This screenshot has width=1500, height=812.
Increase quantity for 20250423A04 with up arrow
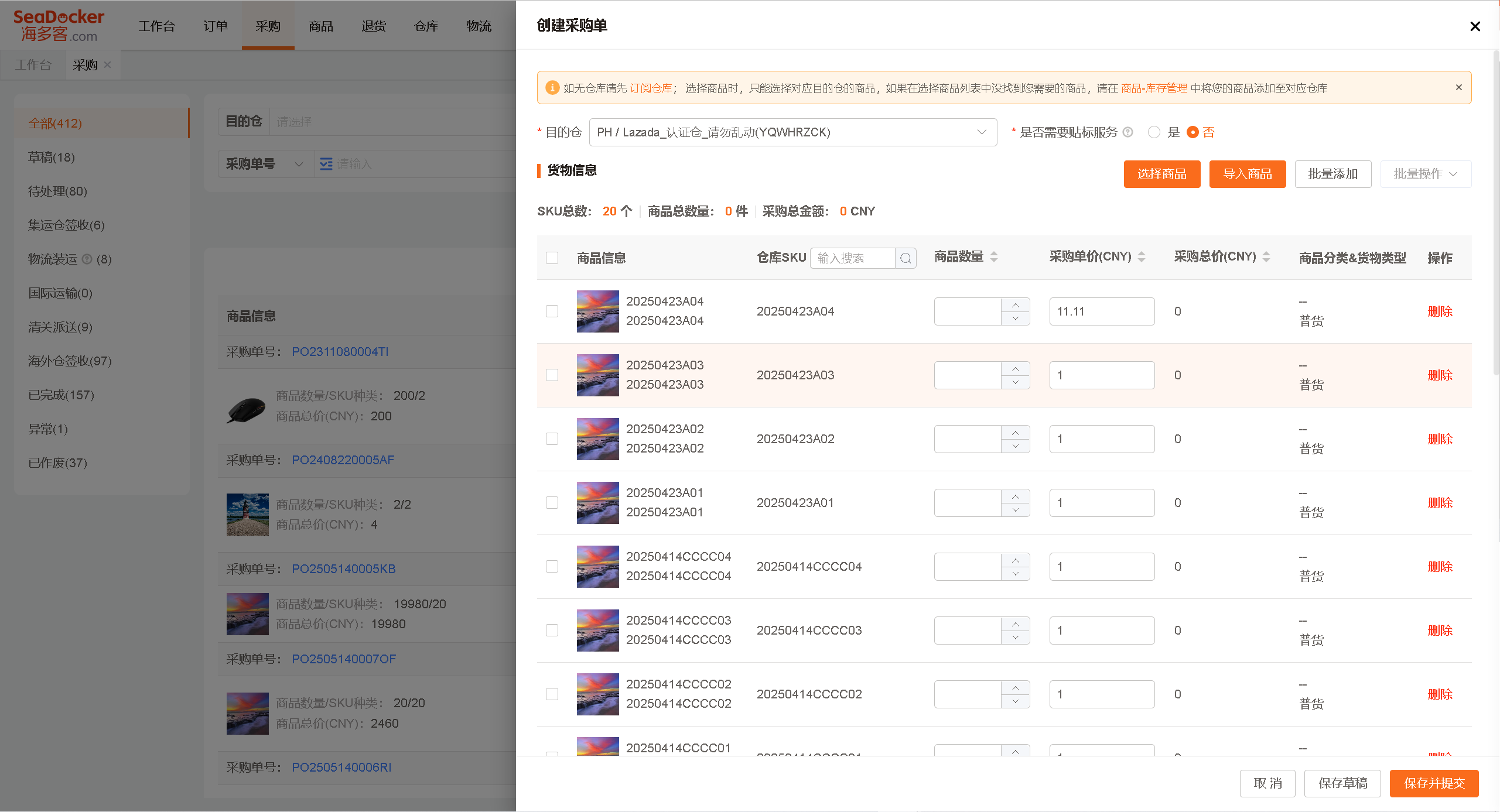1016,305
